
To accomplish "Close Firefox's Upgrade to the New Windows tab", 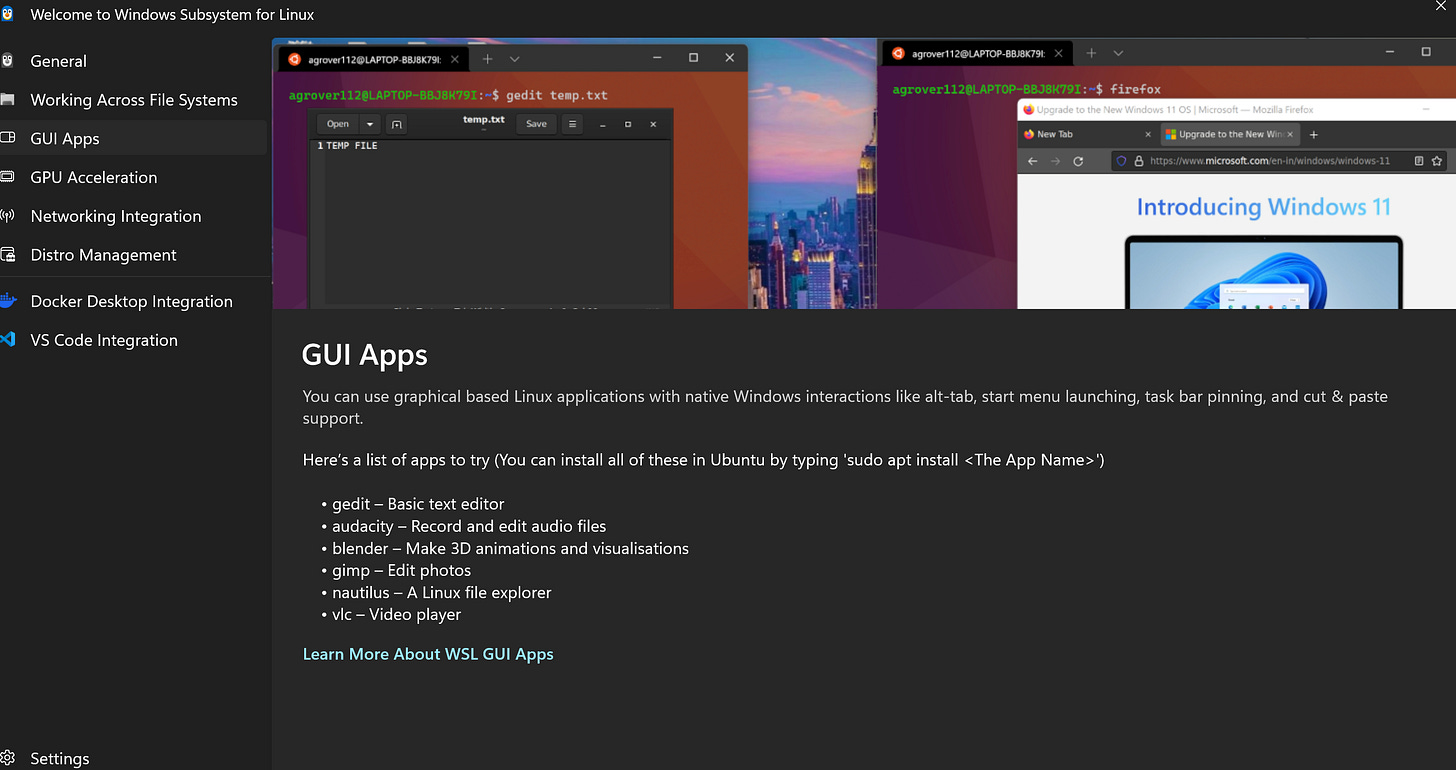I will click(x=1290, y=134).
